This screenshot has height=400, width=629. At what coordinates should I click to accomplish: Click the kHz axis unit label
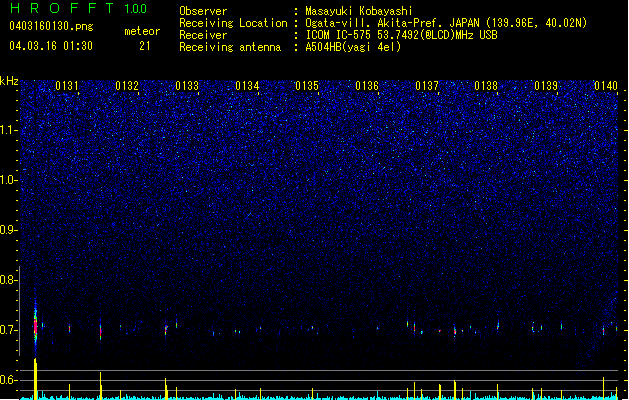[x=9, y=81]
